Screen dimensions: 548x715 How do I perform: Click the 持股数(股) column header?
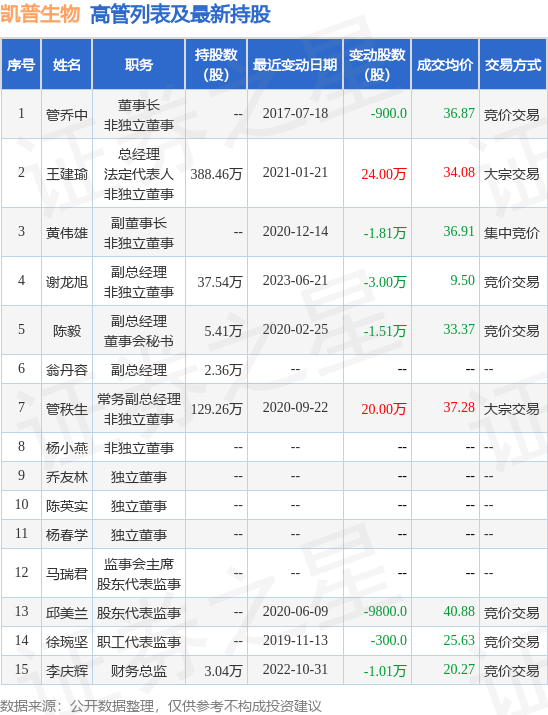[x=216, y=64]
